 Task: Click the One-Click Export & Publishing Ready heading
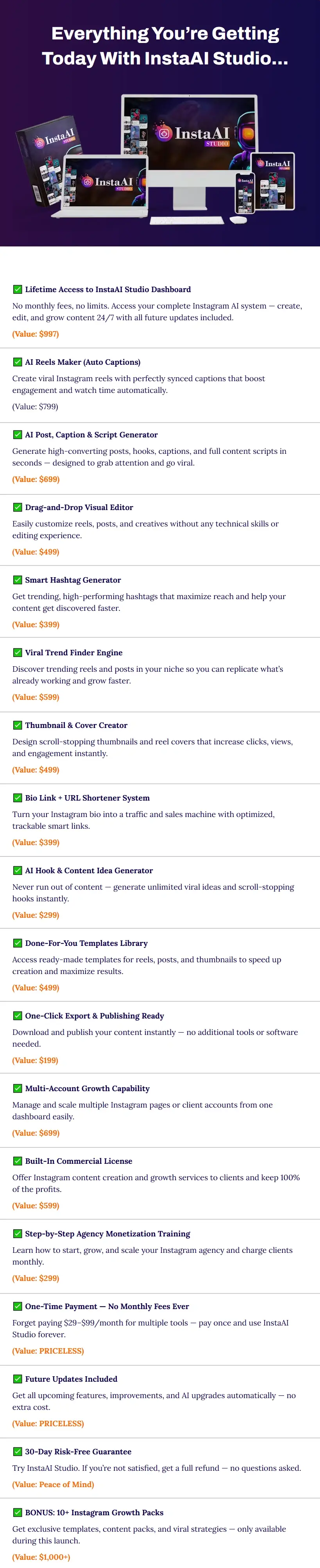(x=95, y=1016)
